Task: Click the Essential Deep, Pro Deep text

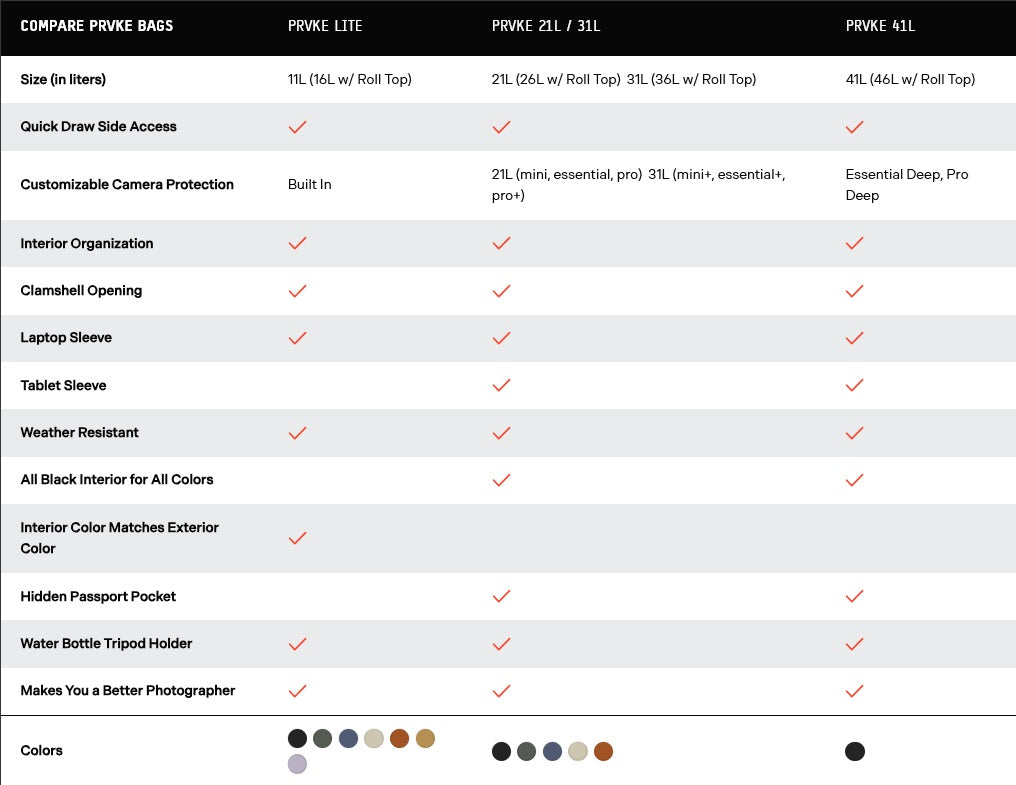Action: 906,185
